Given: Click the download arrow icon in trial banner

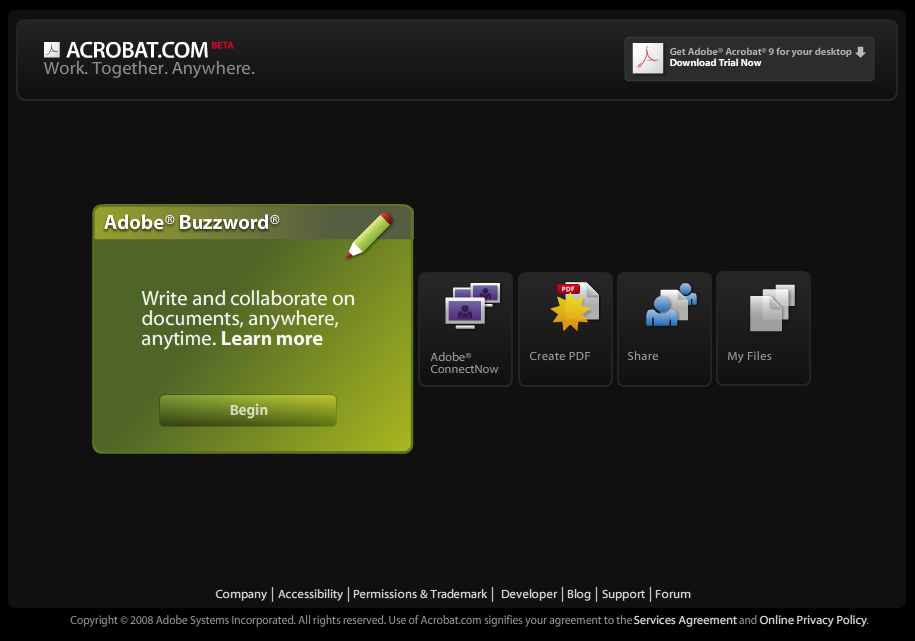Looking at the screenshot, I should point(860,52).
